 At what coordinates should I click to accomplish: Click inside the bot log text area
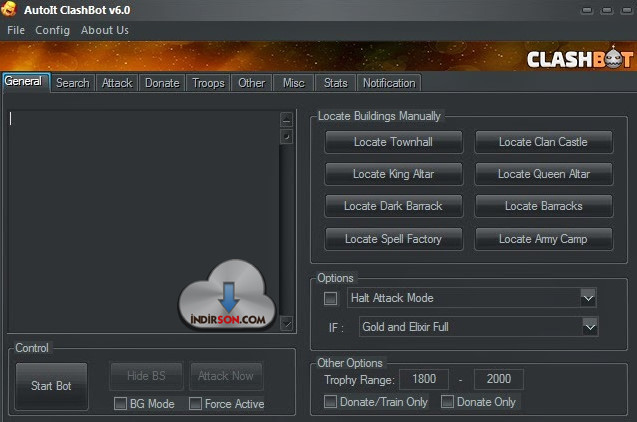144,221
